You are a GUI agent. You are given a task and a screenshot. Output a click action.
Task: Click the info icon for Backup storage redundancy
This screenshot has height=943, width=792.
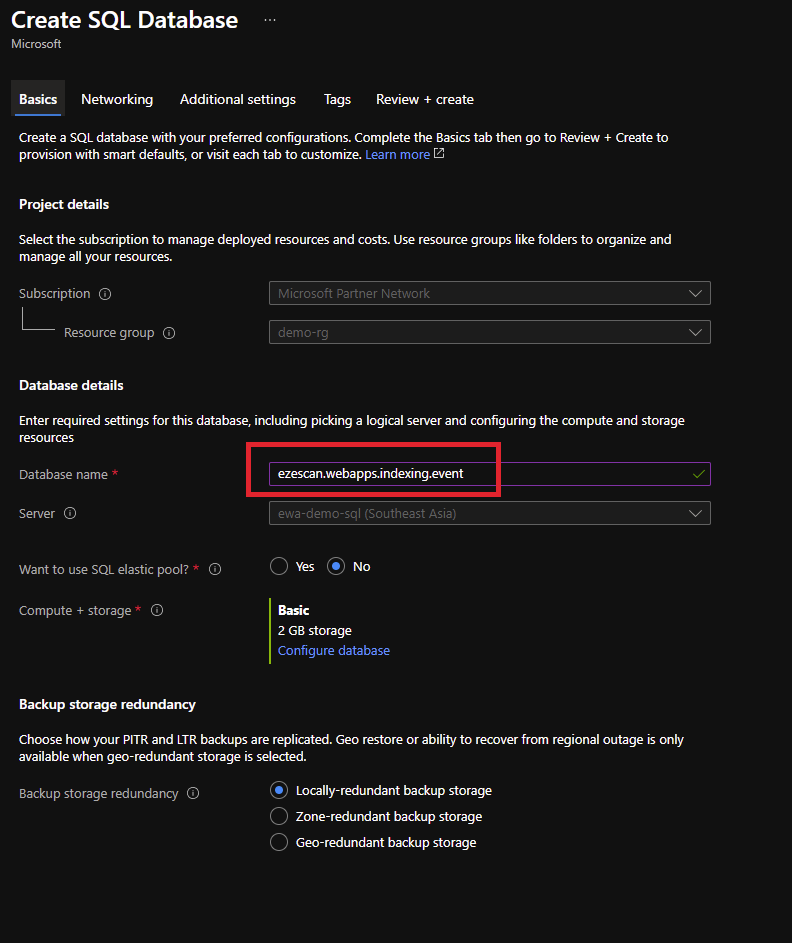pyautogui.click(x=193, y=793)
